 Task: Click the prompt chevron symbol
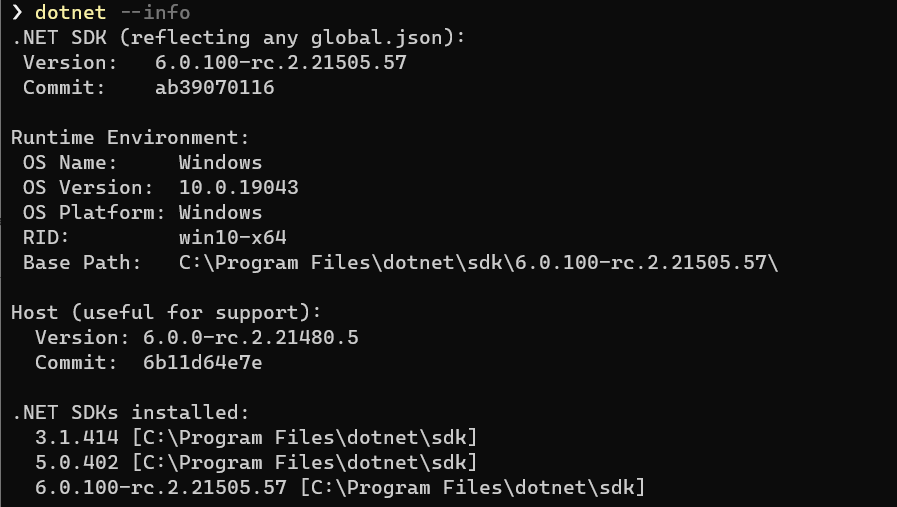click(x=17, y=13)
